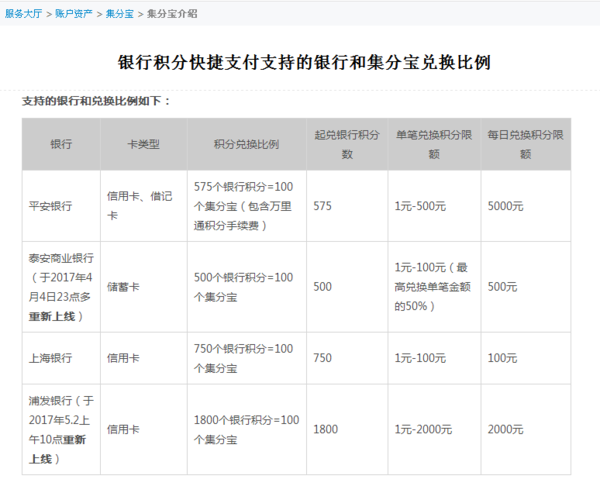Select the 储蓄卡 card type cell
This screenshot has height=486, width=600.
pyautogui.click(x=143, y=287)
